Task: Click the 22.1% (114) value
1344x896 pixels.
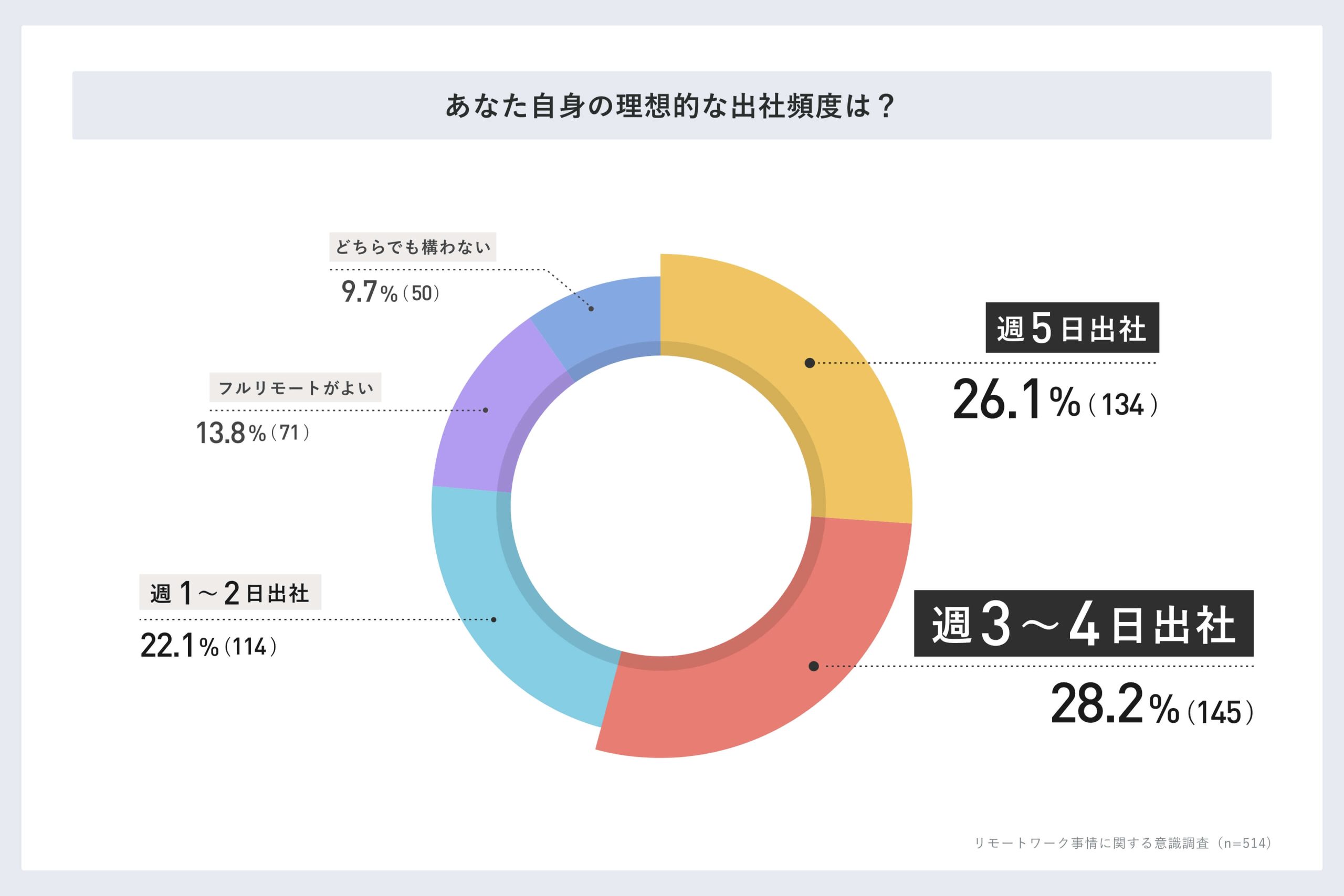Action: tap(208, 646)
